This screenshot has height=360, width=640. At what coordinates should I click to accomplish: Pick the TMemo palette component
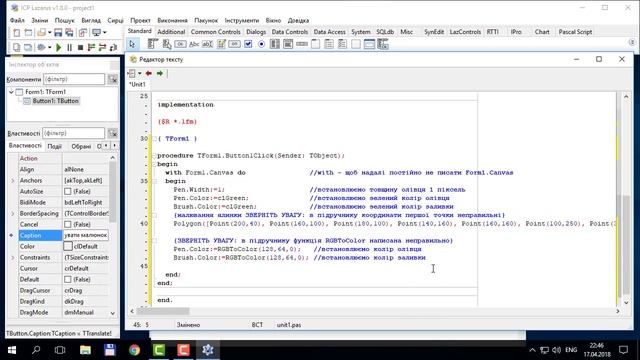point(221,44)
